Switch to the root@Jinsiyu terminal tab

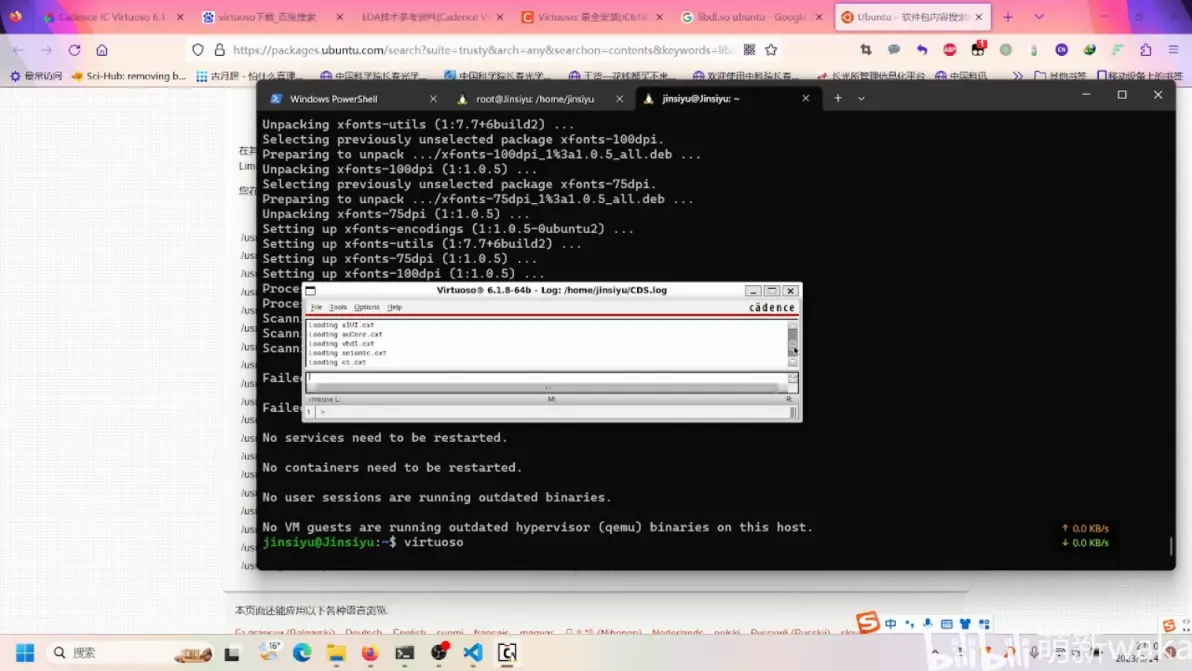click(534, 99)
